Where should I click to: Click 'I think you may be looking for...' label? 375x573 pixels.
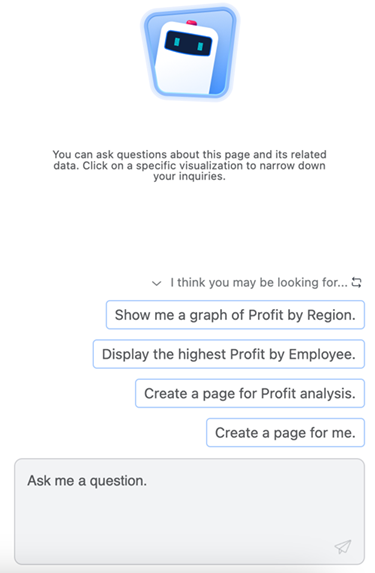tap(259, 282)
